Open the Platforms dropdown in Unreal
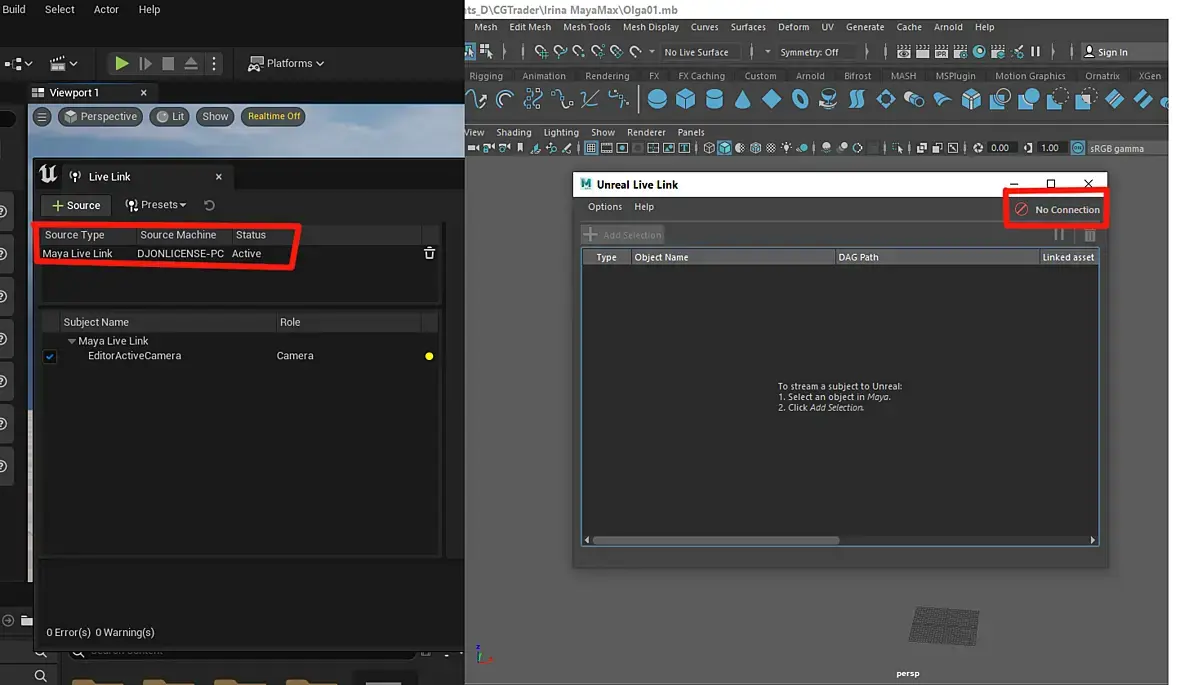 pyautogui.click(x=286, y=63)
